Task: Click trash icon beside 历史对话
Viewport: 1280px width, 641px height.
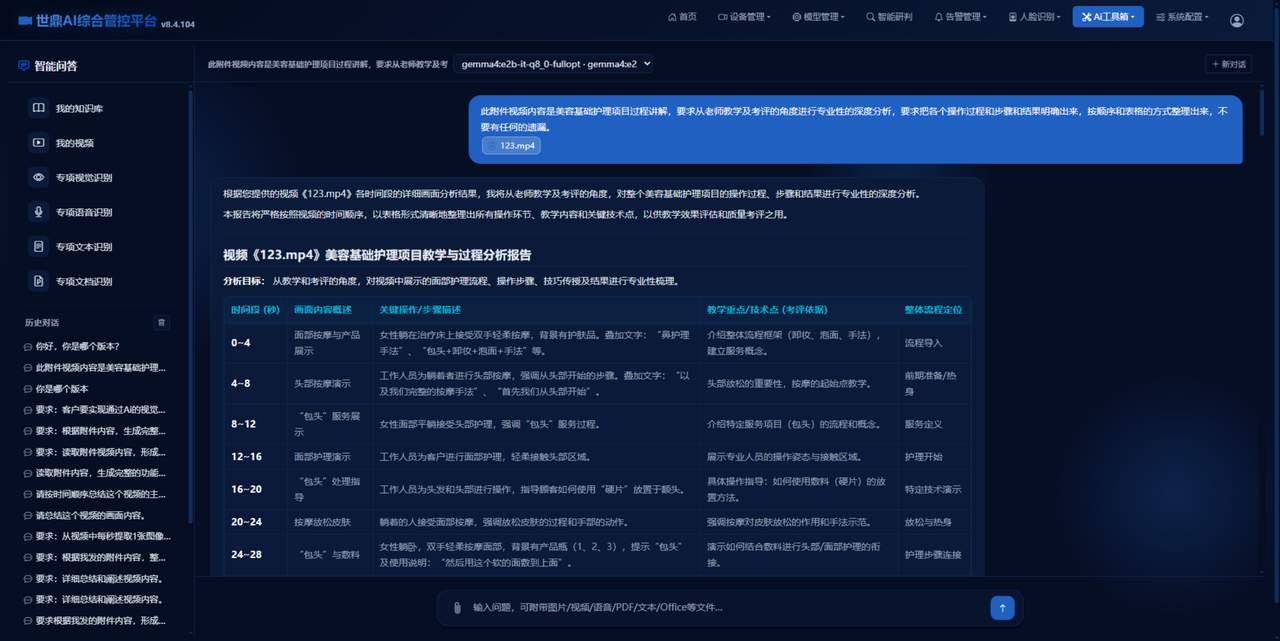Action: click(162, 323)
